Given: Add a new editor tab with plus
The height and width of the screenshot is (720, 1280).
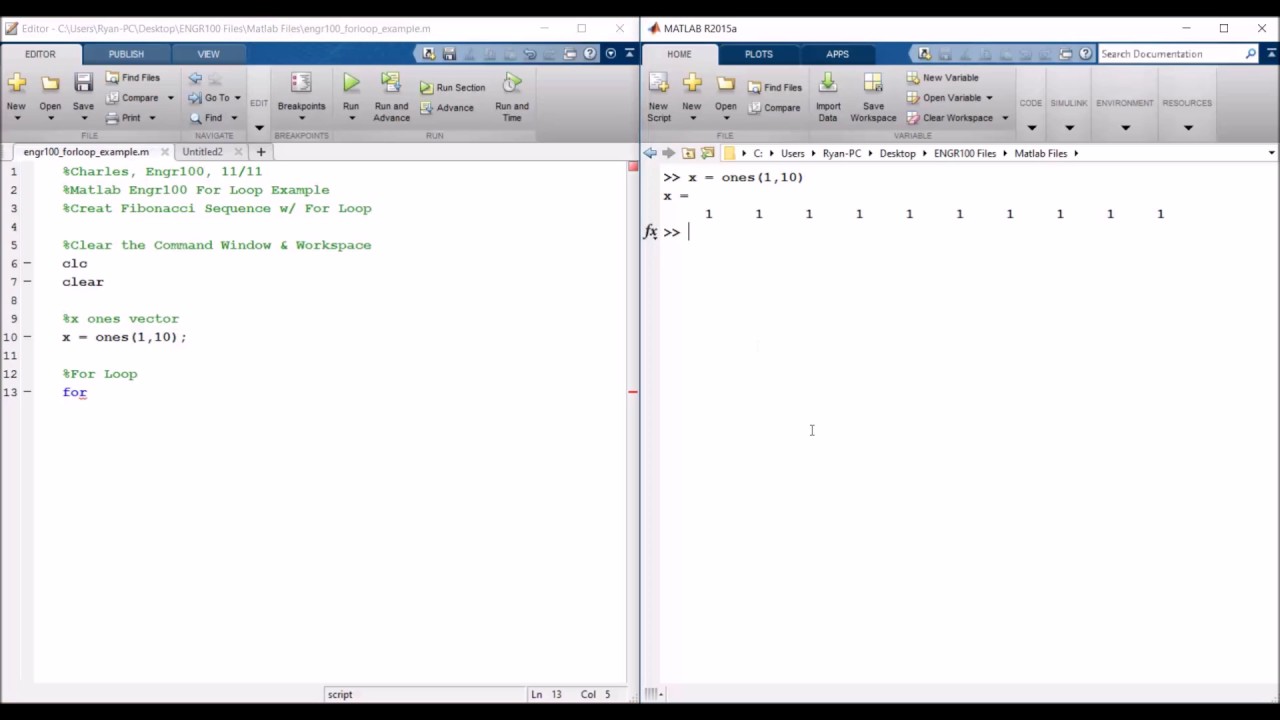Looking at the screenshot, I should point(260,152).
